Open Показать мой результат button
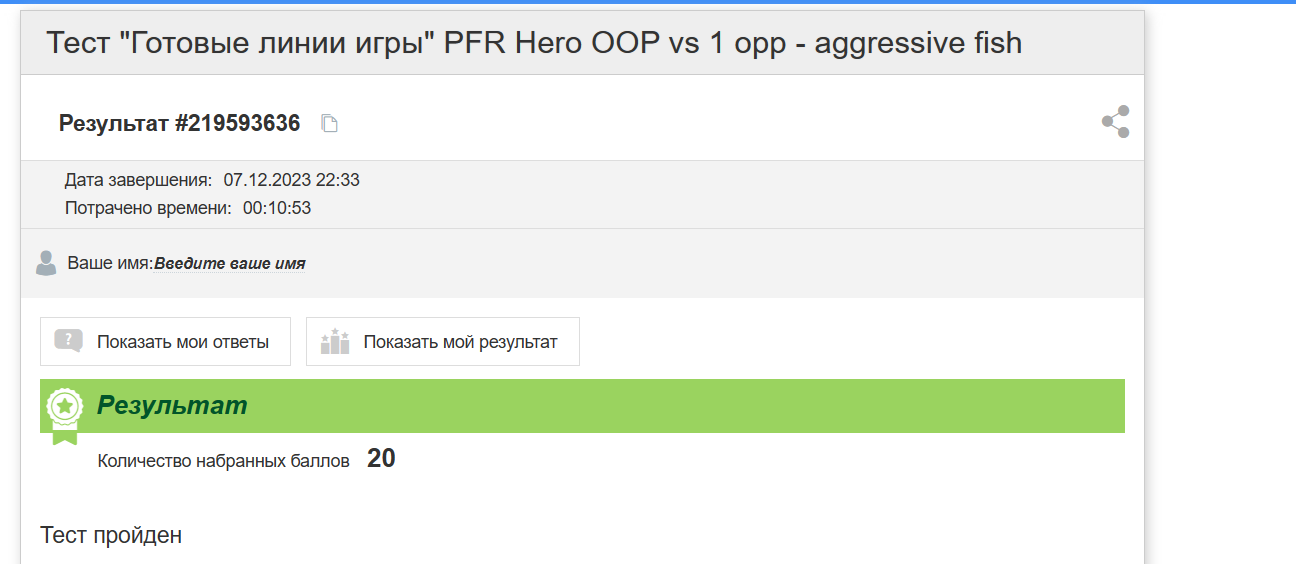Screen dimensions: 1296x564 (443, 342)
